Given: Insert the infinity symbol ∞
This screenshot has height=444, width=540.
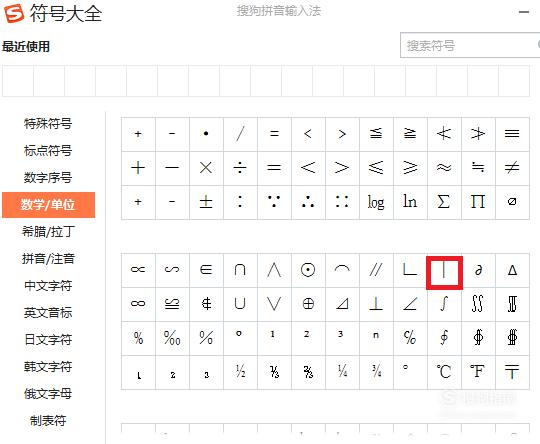Looking at the screenshot, I should (x=138, y=304).
